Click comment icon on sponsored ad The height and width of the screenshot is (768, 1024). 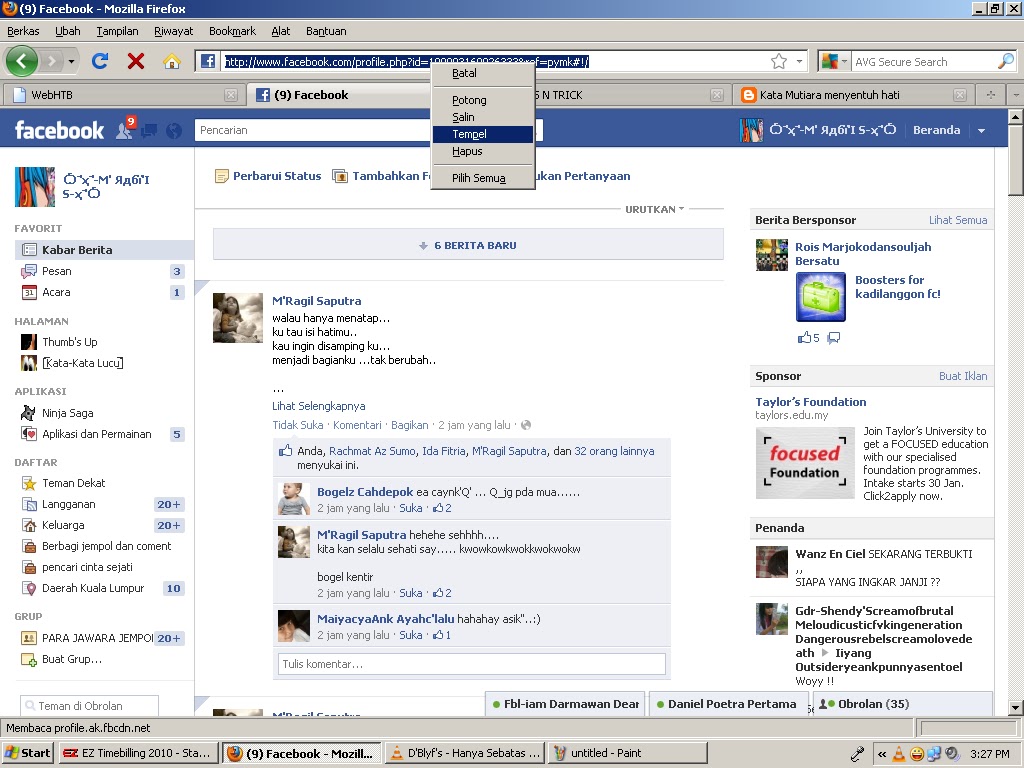(833, 338)
